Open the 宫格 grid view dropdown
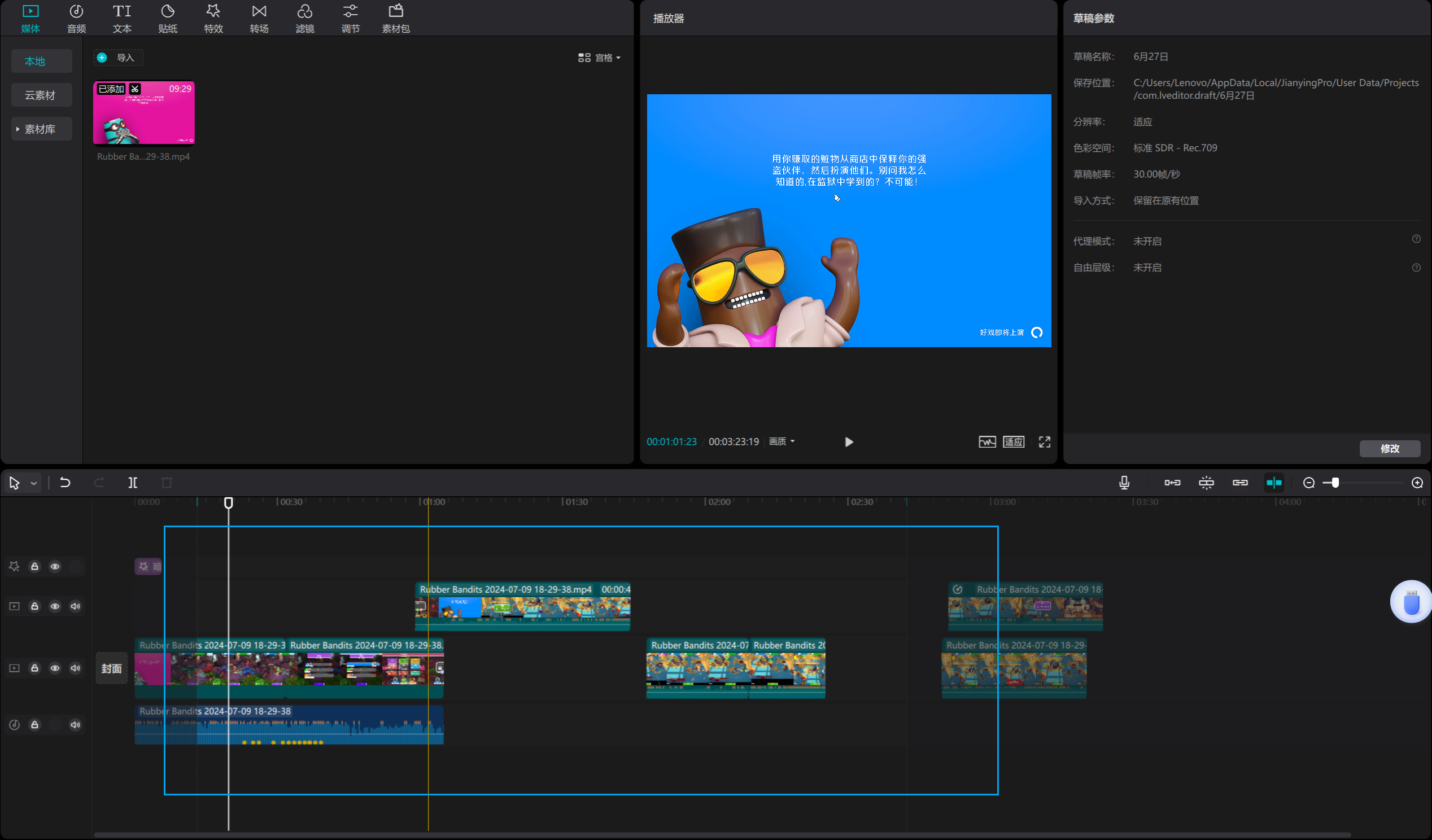The image size is (1432, 840). point(600,58)
